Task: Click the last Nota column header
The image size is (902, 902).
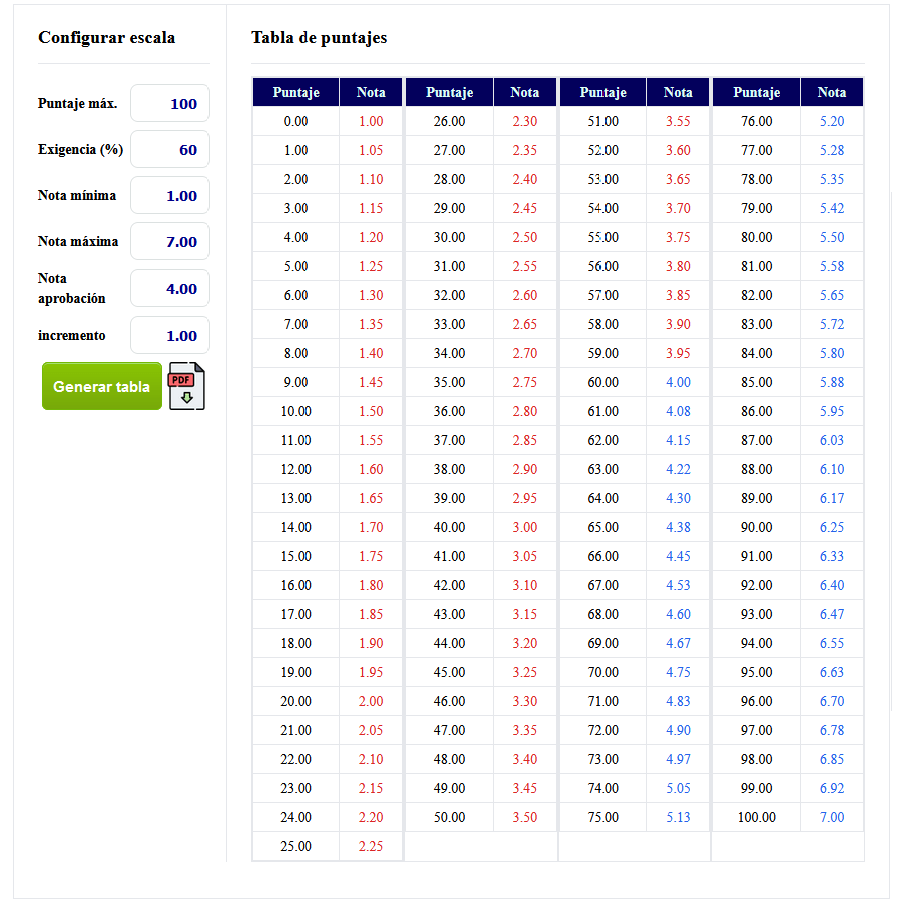Action: point(831,92)
